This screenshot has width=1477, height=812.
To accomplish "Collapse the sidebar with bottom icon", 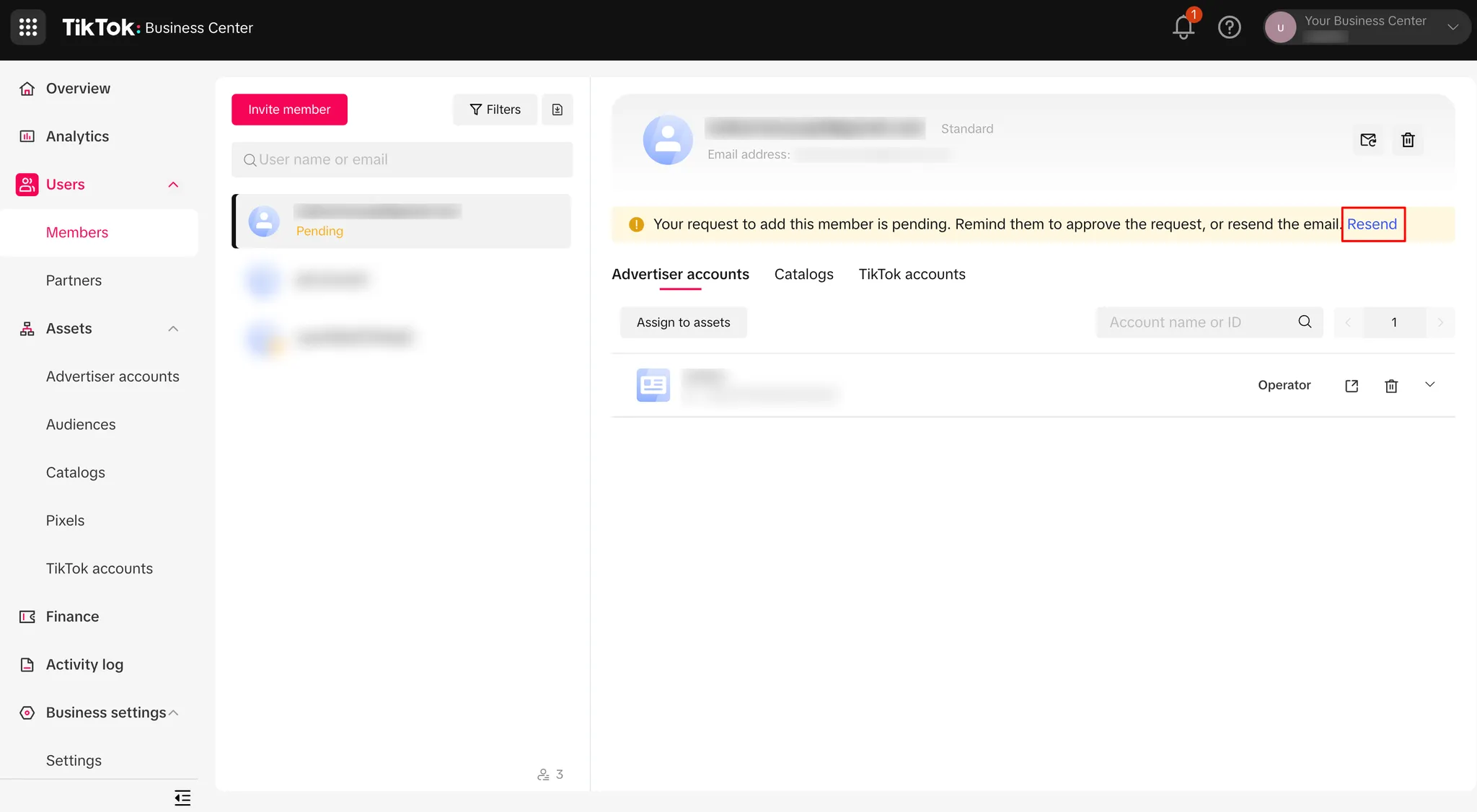I will tap(182, 798).
